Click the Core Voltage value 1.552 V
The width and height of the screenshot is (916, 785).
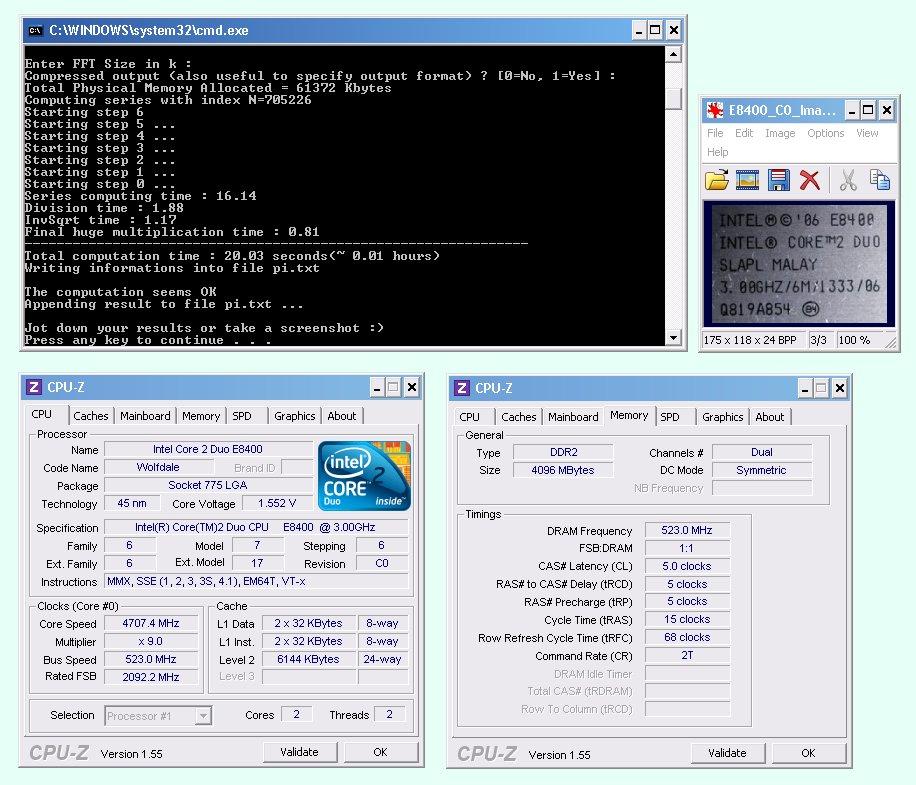[x=277, y=503]
